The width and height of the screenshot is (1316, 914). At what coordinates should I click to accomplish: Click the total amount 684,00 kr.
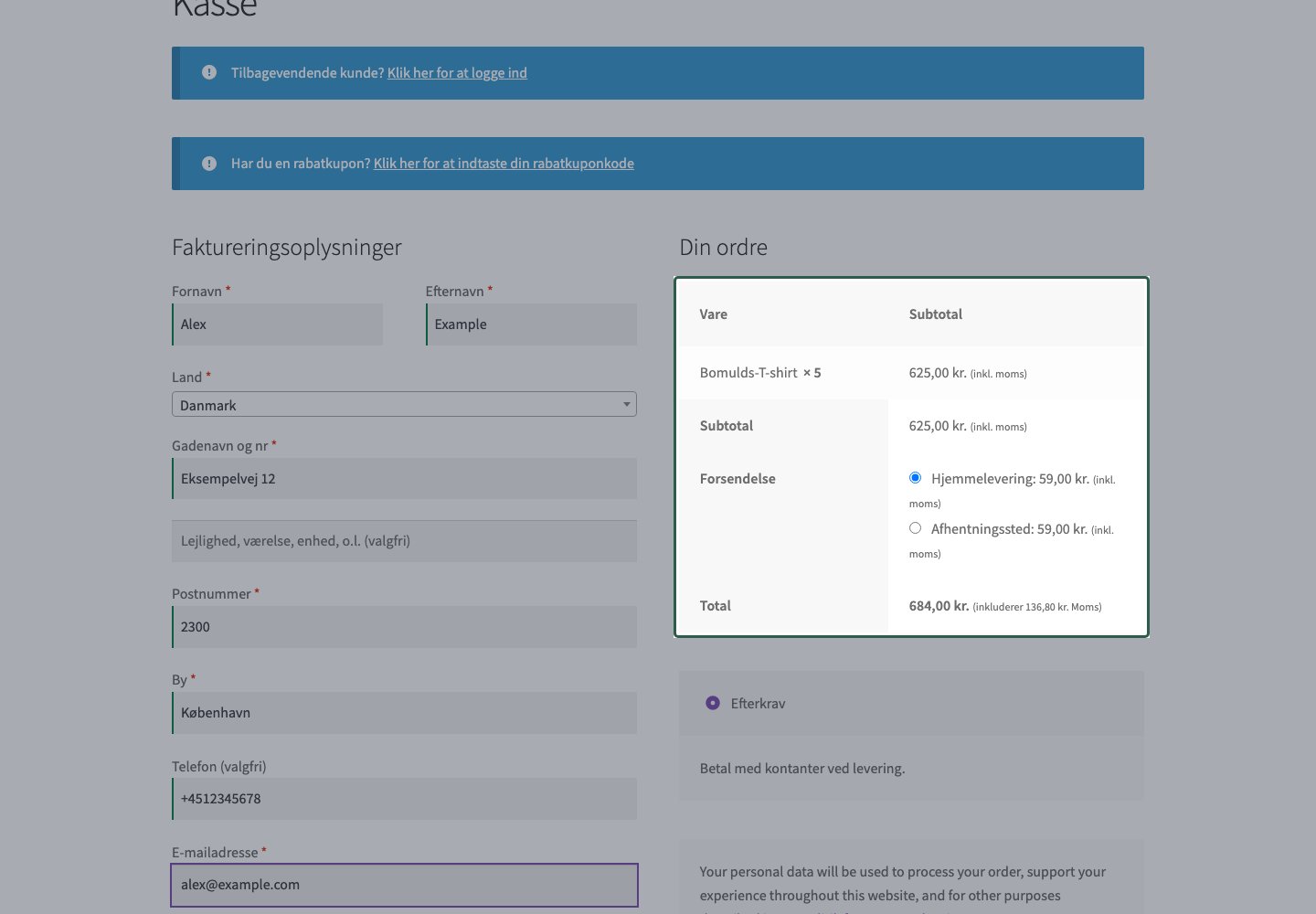point(939,606)
